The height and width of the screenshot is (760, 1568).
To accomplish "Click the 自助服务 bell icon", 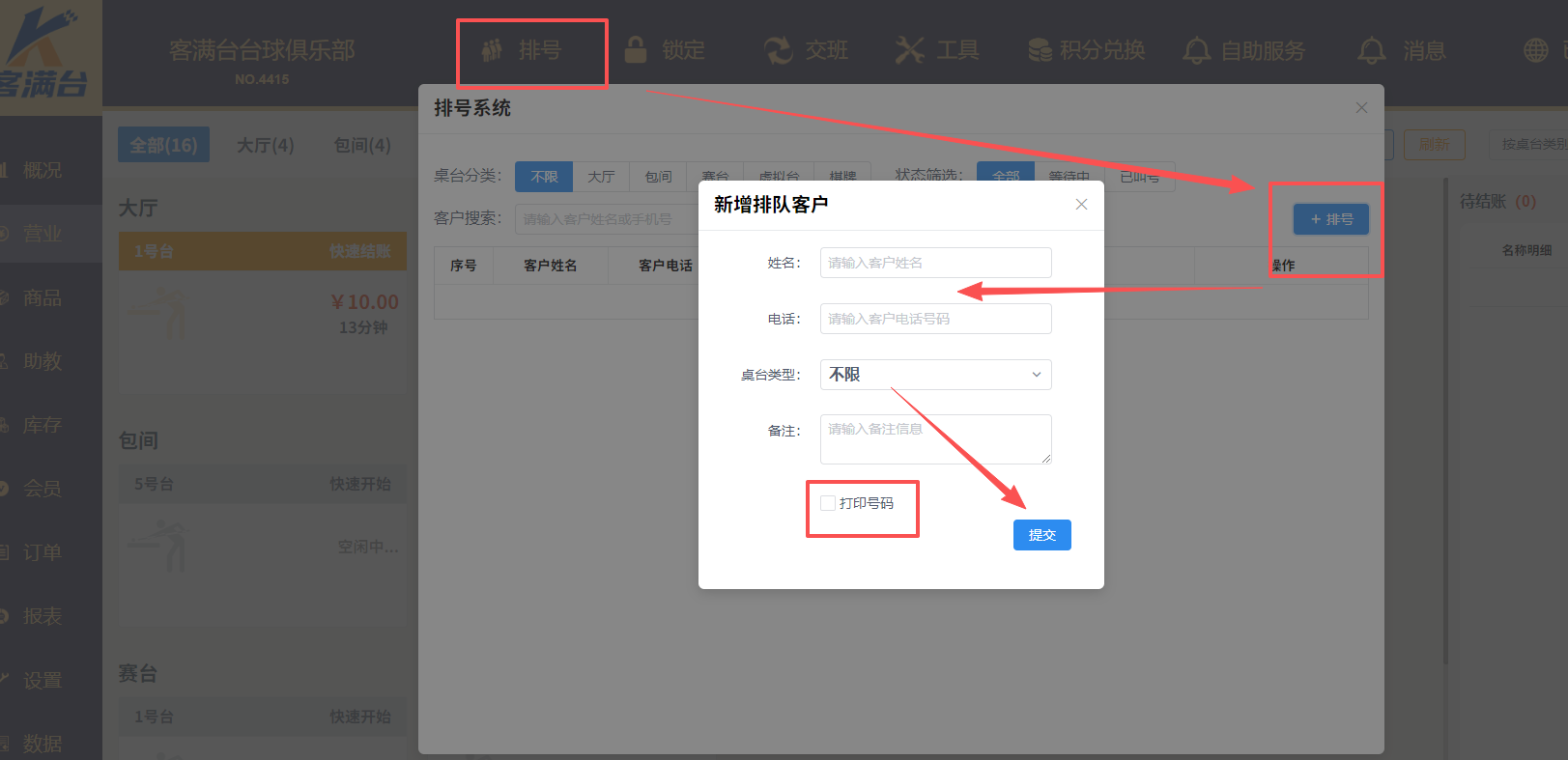I will pyautogui.click(x=1196, y=50).
